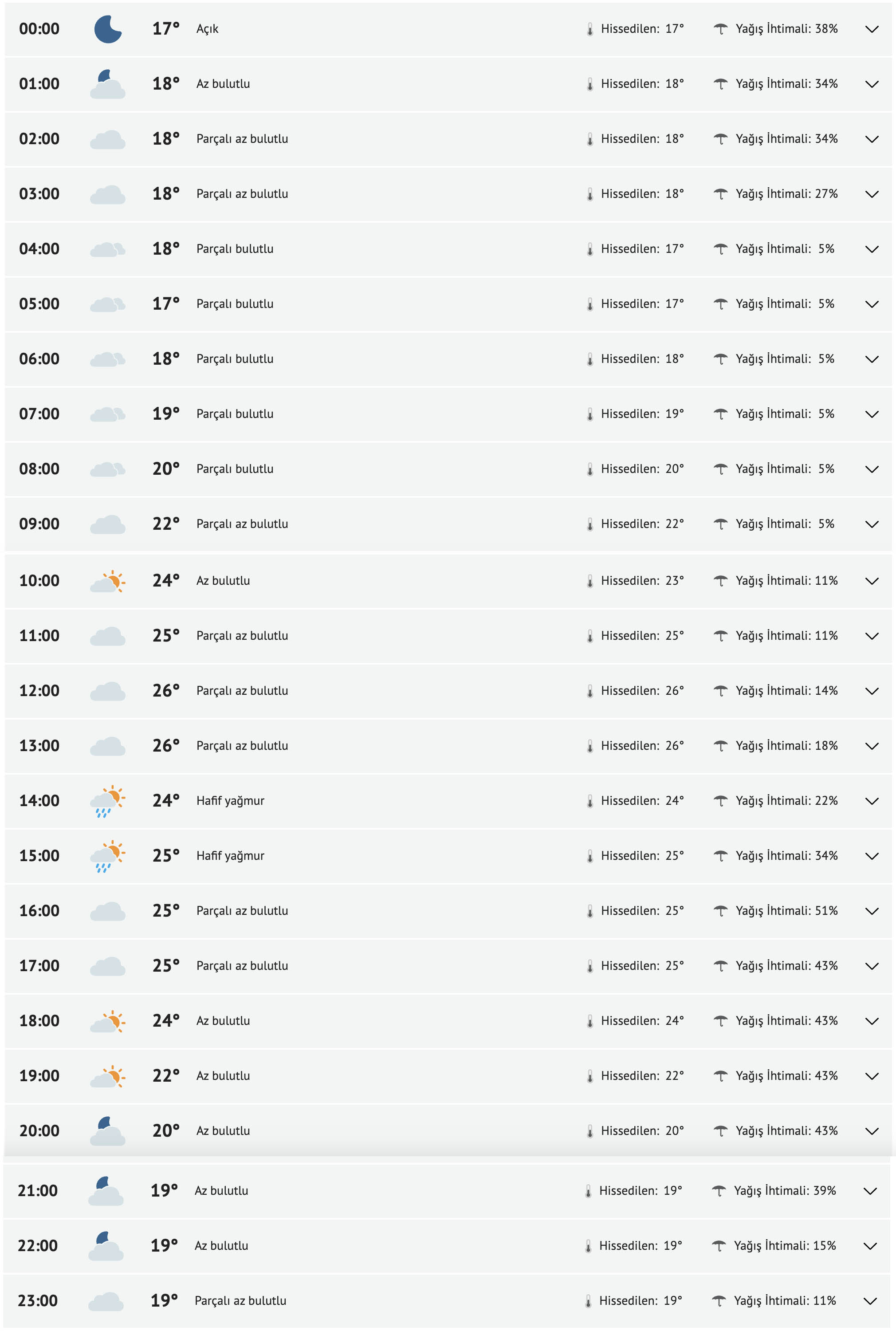
Task: Expand details for the 13:00 forecast
Action: click(872, 746)
